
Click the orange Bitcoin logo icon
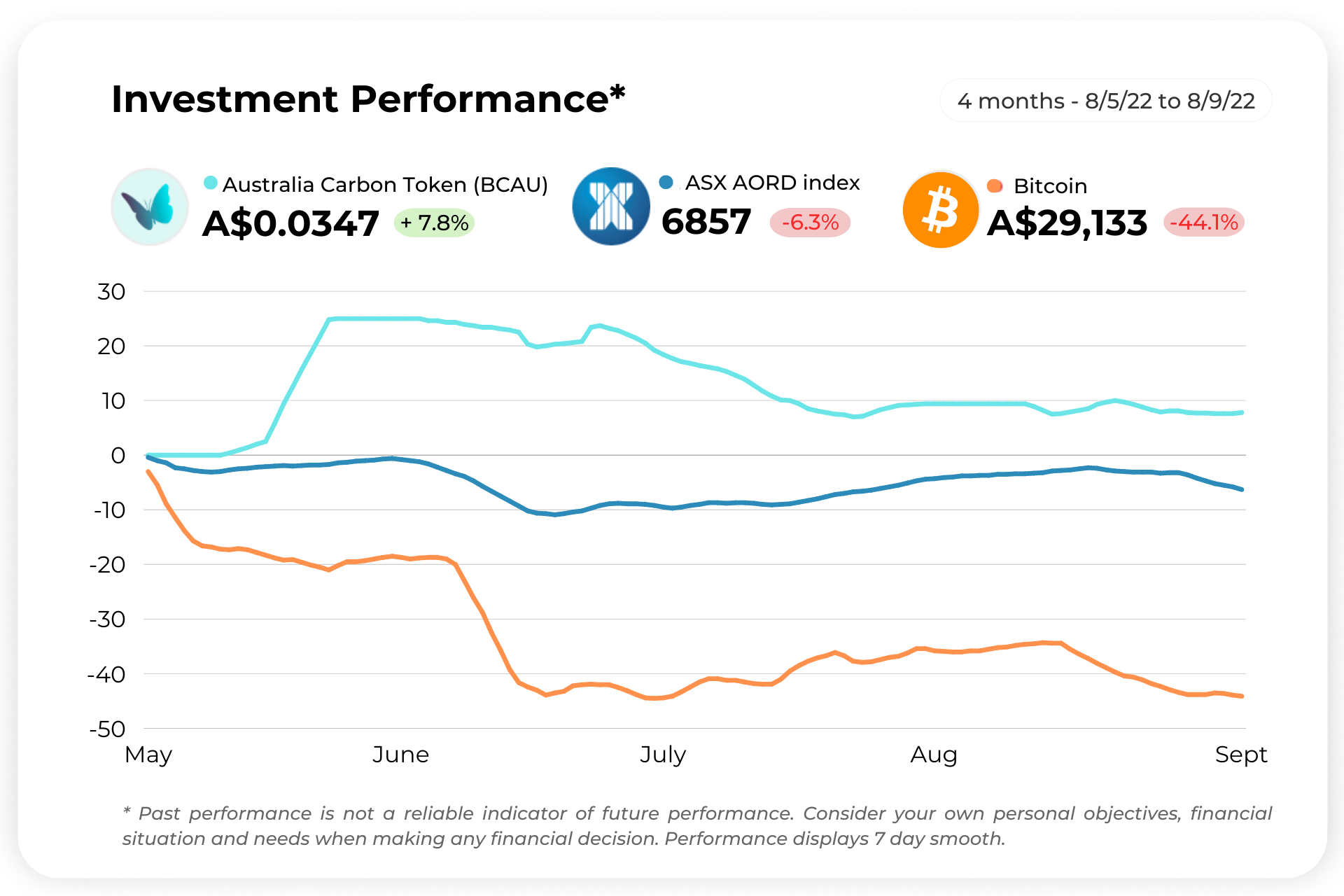pyautogui.click(x=940, y=210)
